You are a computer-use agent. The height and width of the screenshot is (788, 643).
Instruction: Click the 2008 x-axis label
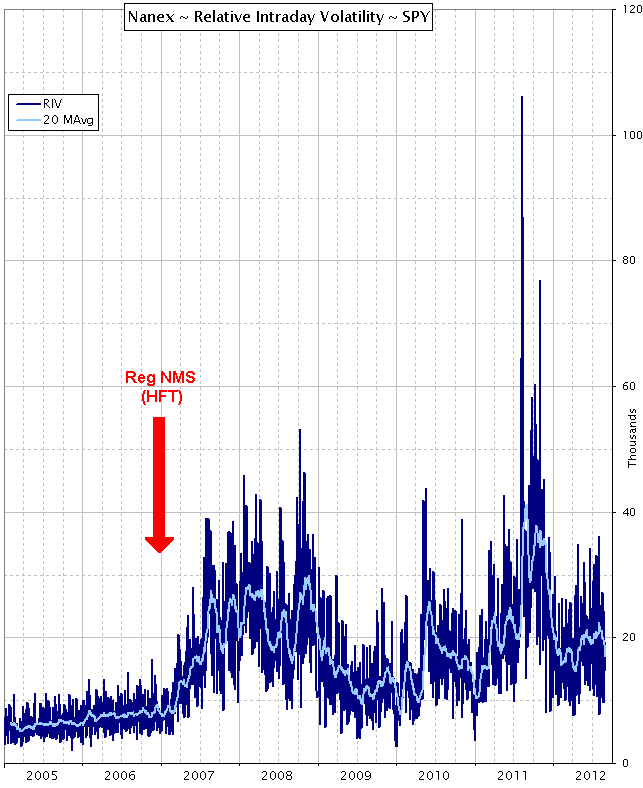278,775
